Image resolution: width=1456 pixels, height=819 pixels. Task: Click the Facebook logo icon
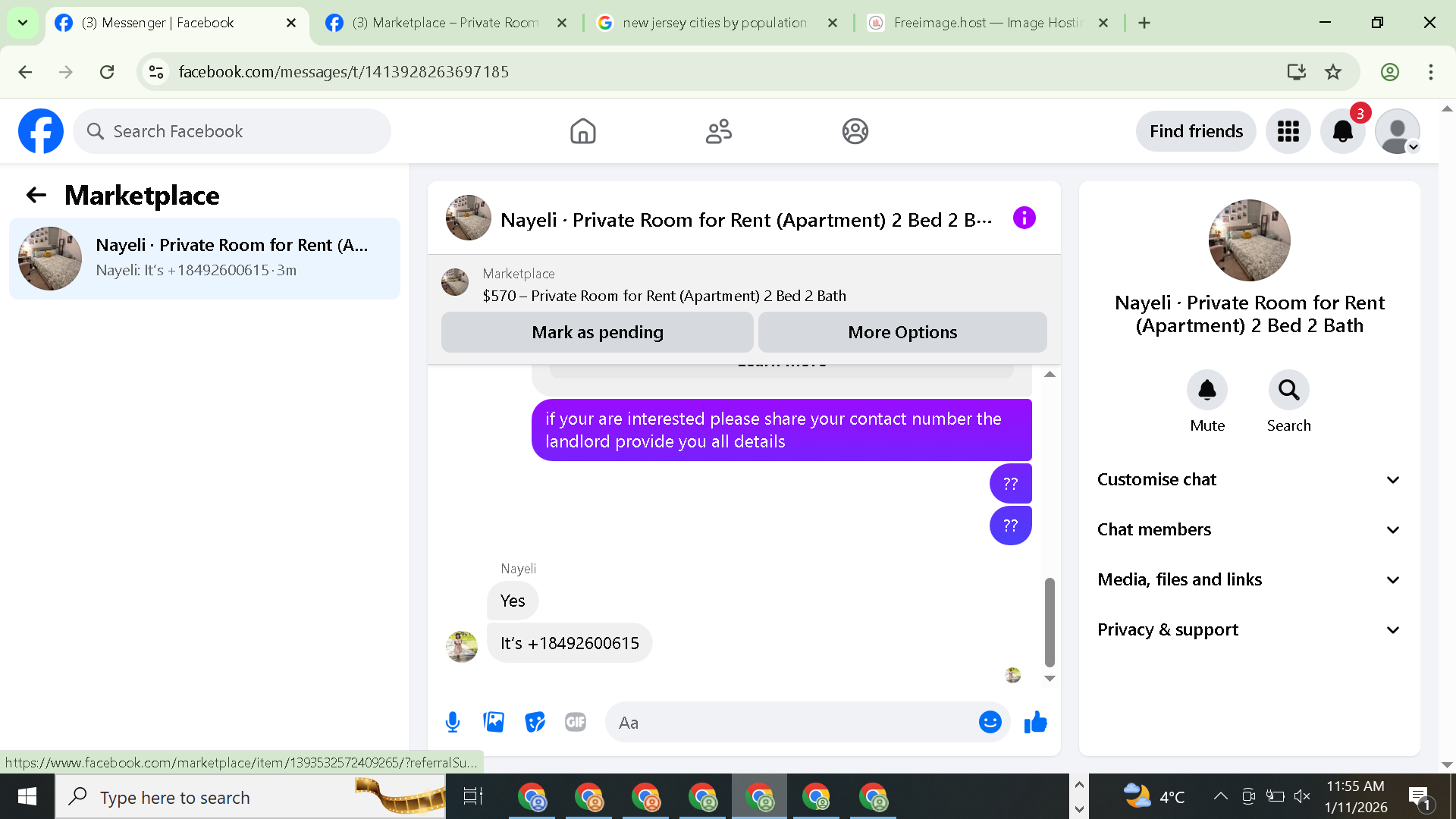pyautogui.click(x=41, y=131)
